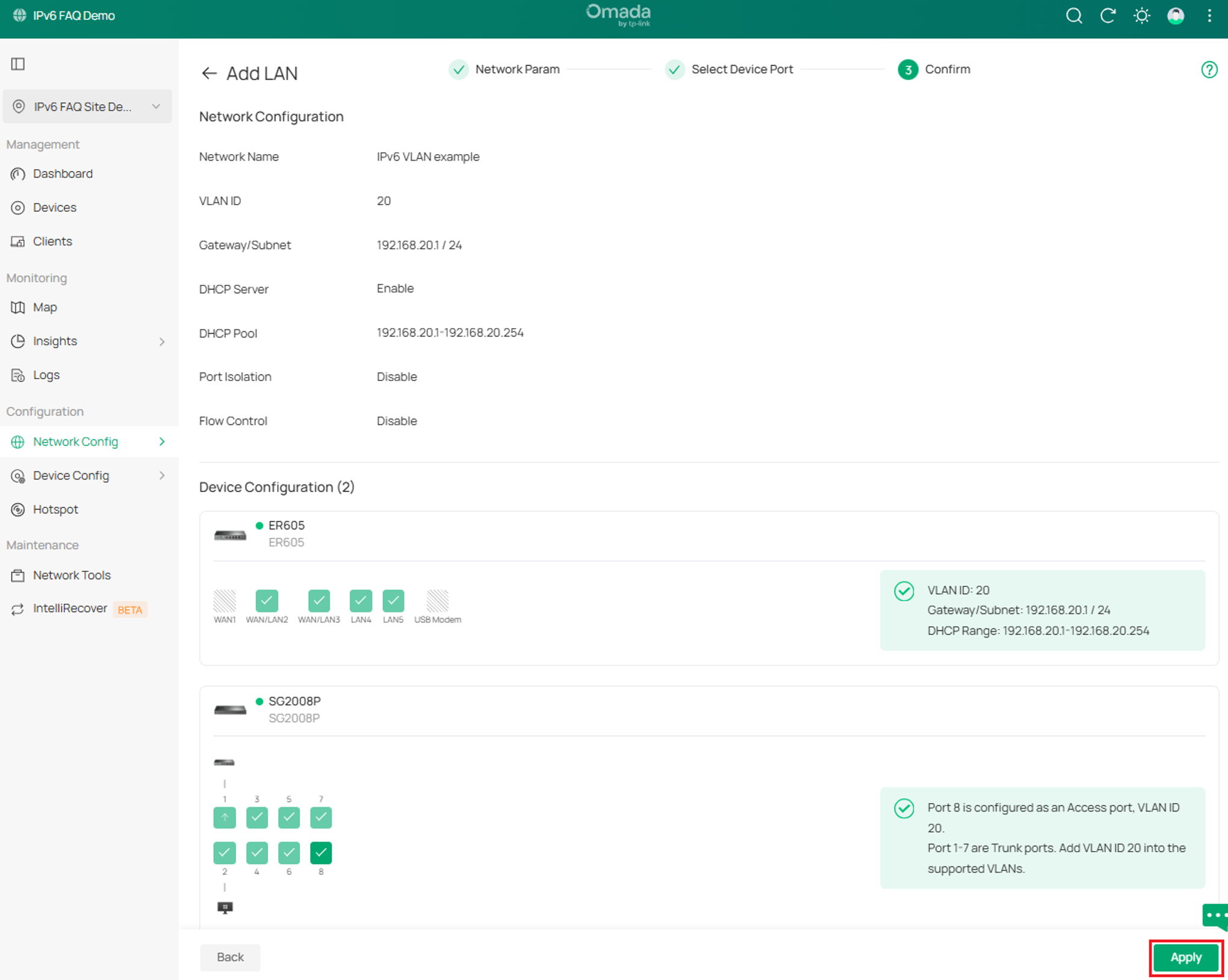
Task: Toggle SG2008P port 3 checkbox
Action: (257, 817)
